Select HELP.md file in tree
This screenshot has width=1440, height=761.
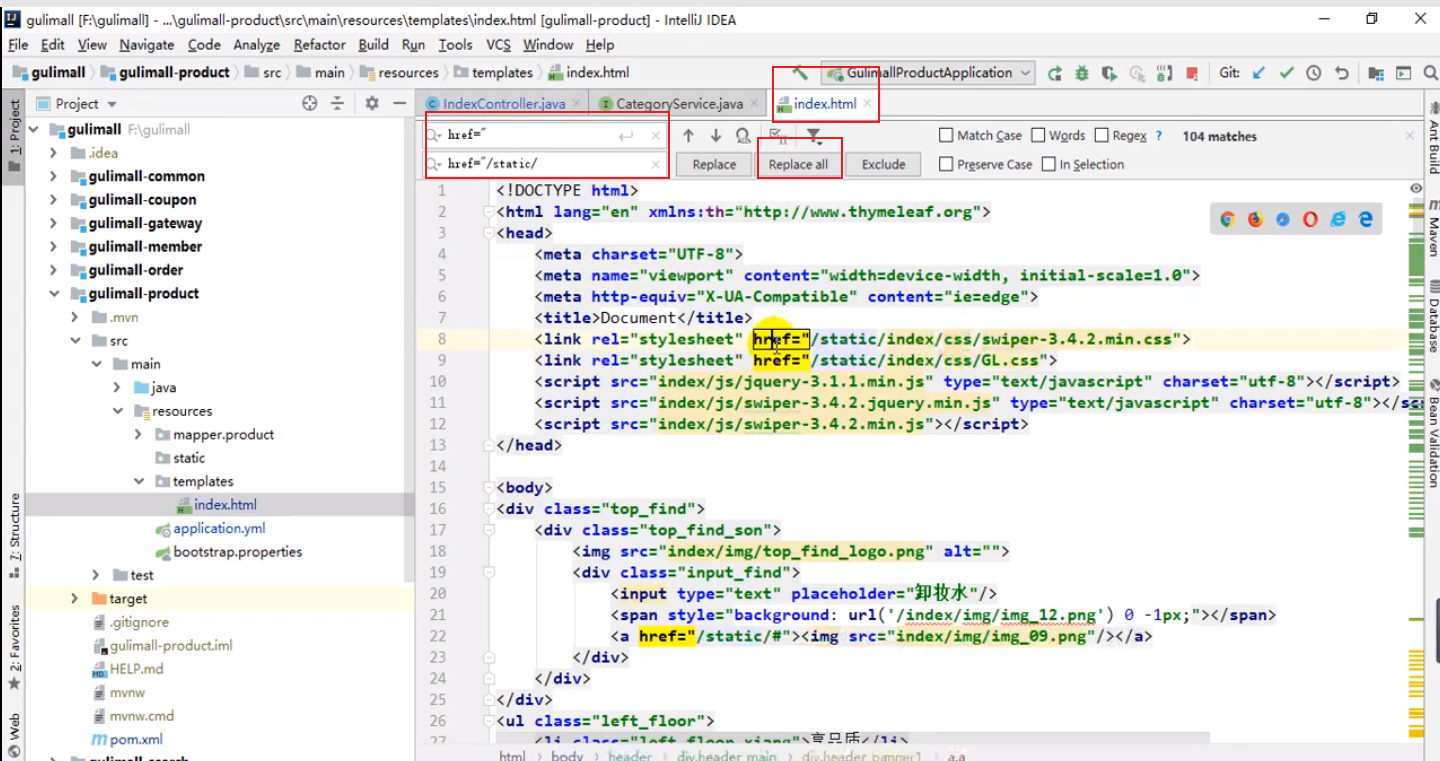[x=137, y=669]
